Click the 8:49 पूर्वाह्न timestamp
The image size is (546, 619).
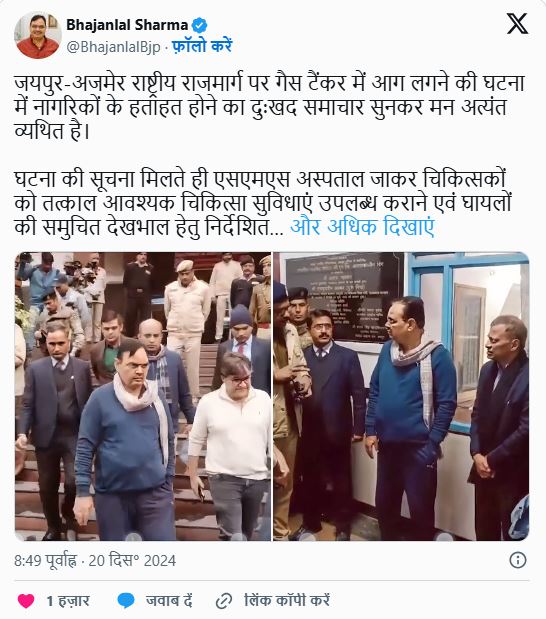pyautogui.click(x=45, y=561)
